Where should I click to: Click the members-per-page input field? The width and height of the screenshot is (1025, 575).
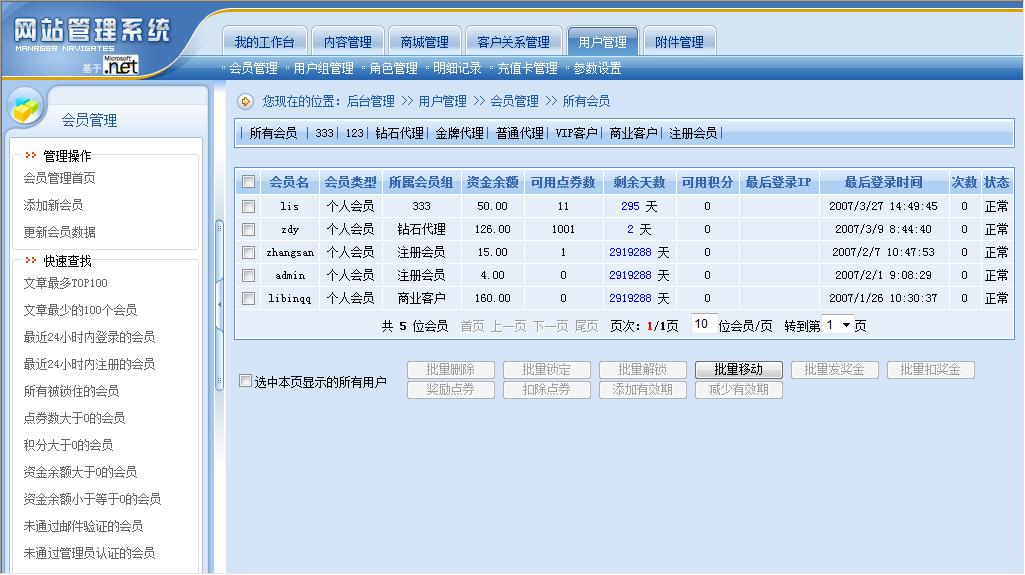tap(703, 324)
